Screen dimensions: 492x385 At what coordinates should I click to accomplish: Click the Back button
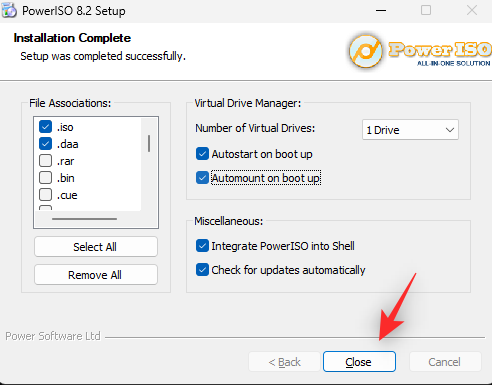pyautogui.click(x=284, y=362)
